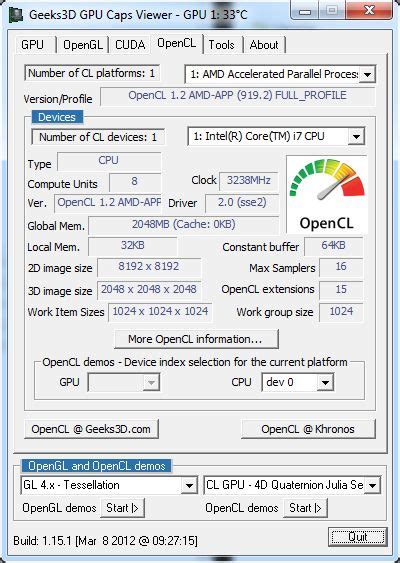
Task: Click the OpenCL speedometer logo
Action: [326, 195]
